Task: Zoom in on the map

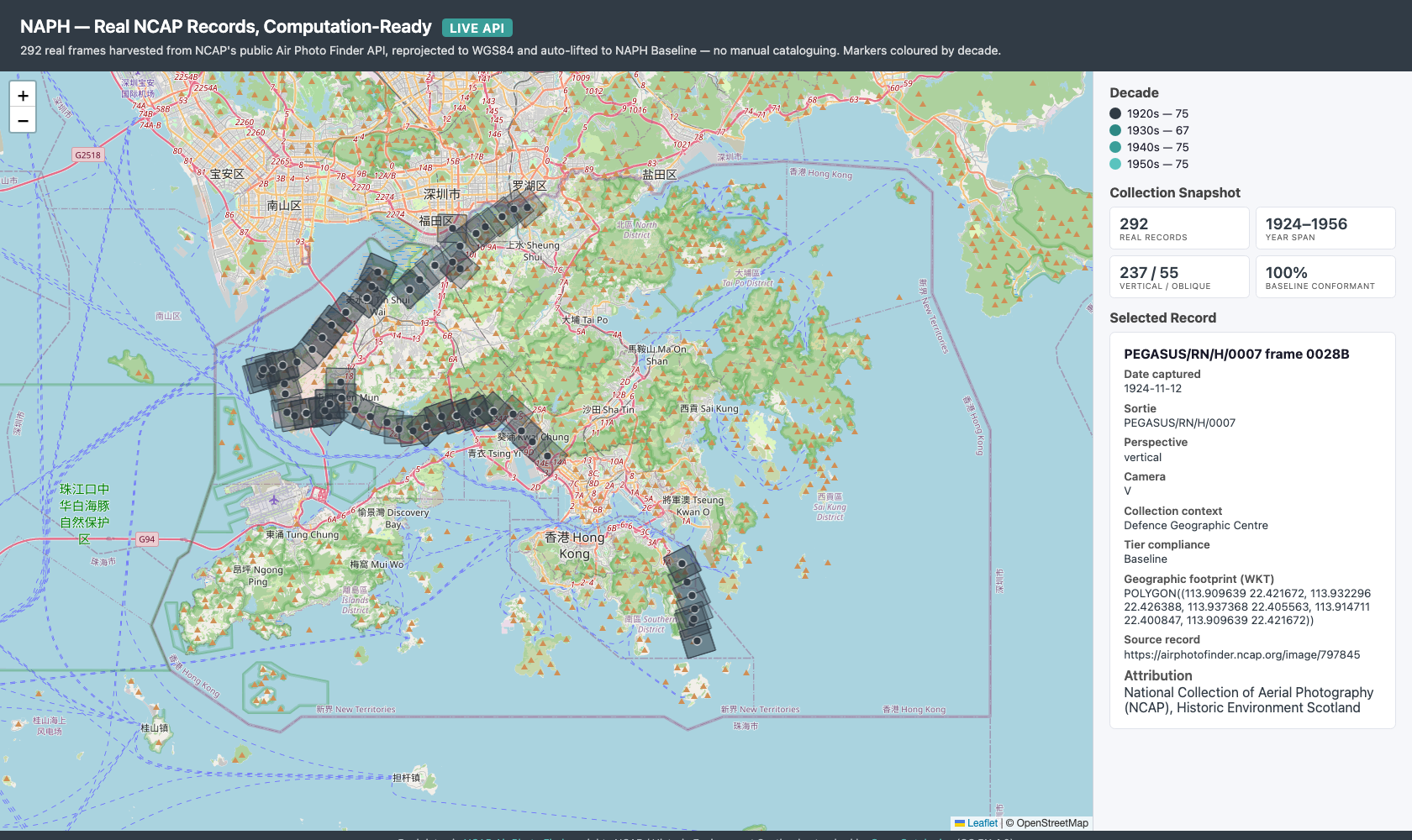Action: 24,96
